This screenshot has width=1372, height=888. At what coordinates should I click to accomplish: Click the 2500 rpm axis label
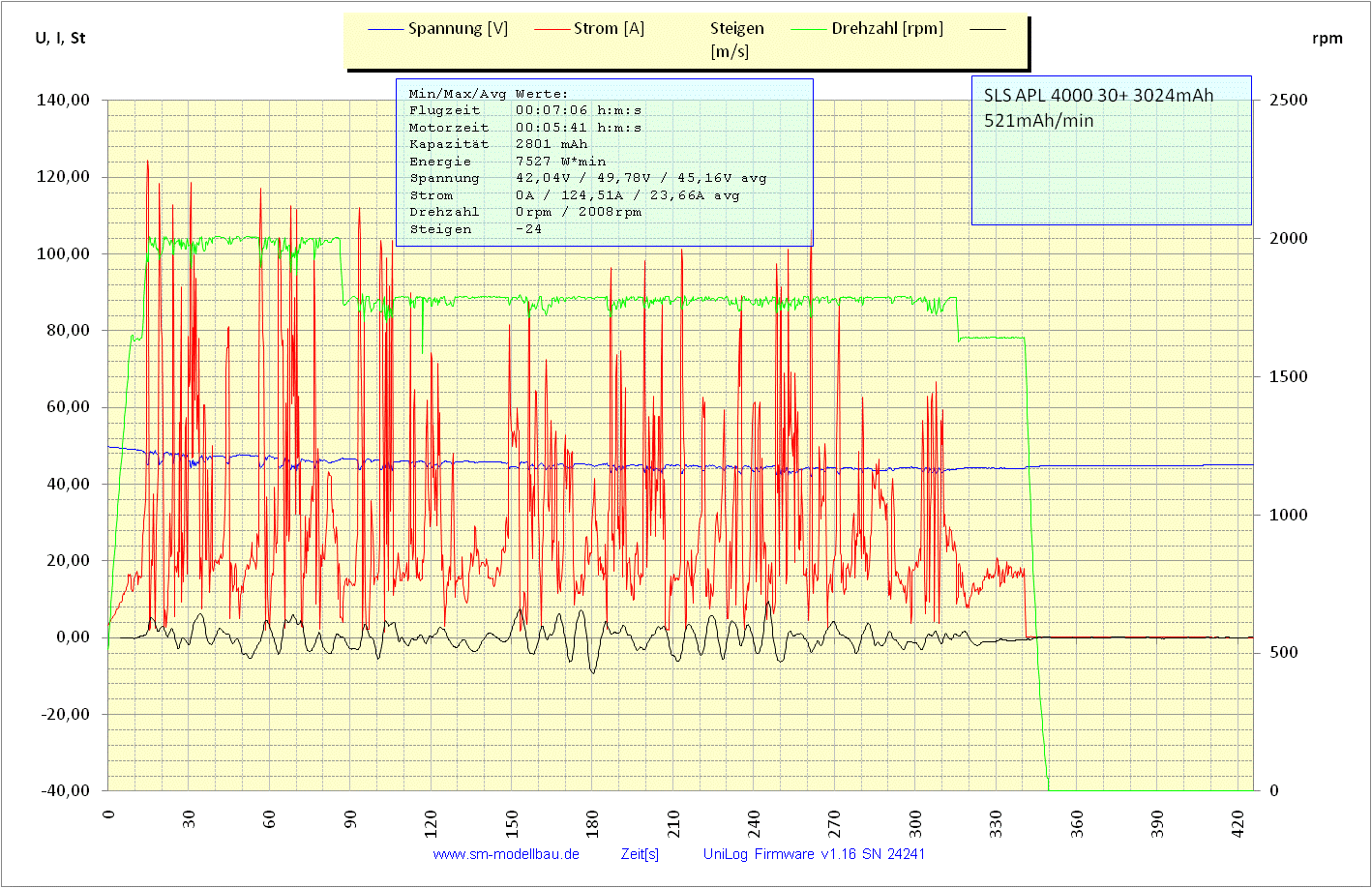[1289, 100]
